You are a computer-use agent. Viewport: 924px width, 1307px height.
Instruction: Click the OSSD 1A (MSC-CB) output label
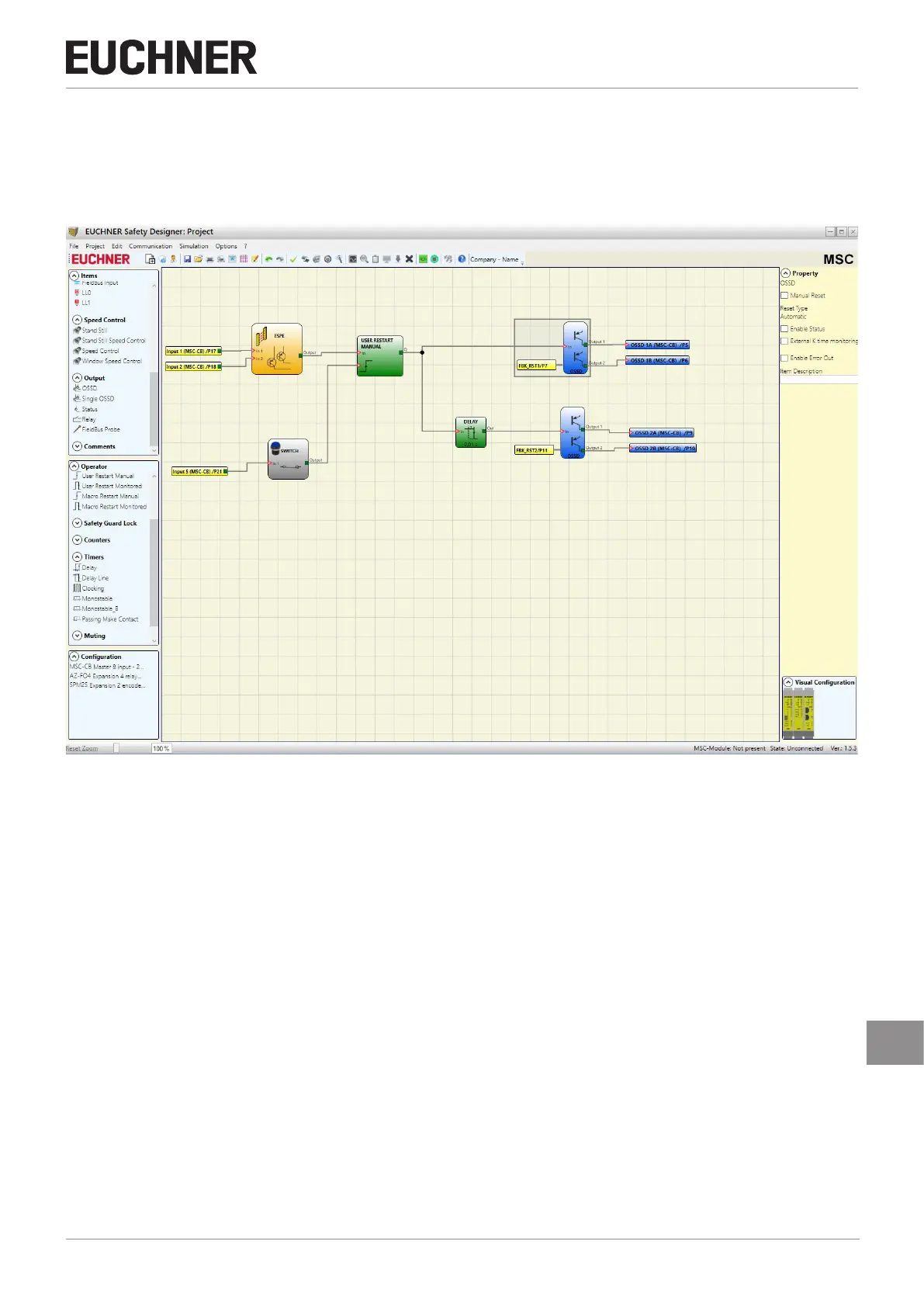658,345
